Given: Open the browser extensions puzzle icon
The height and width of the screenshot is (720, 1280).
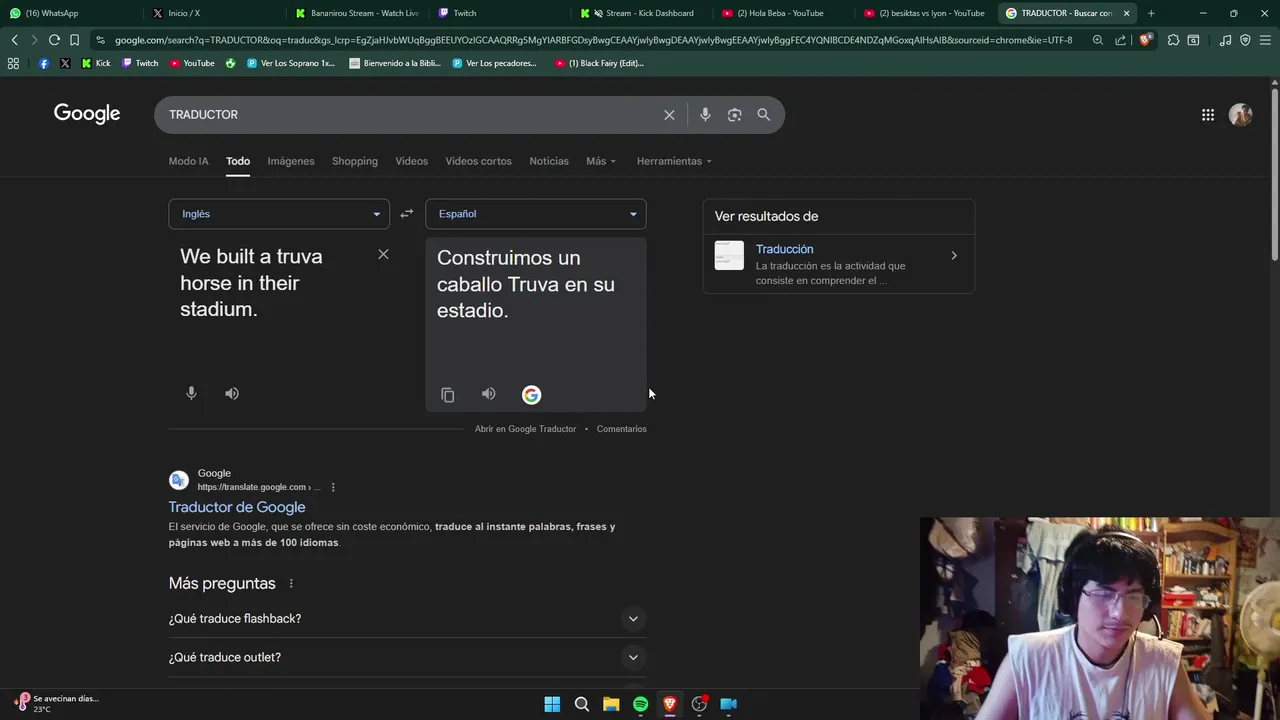Looking at the screenshot, I should pos(1173,40).
